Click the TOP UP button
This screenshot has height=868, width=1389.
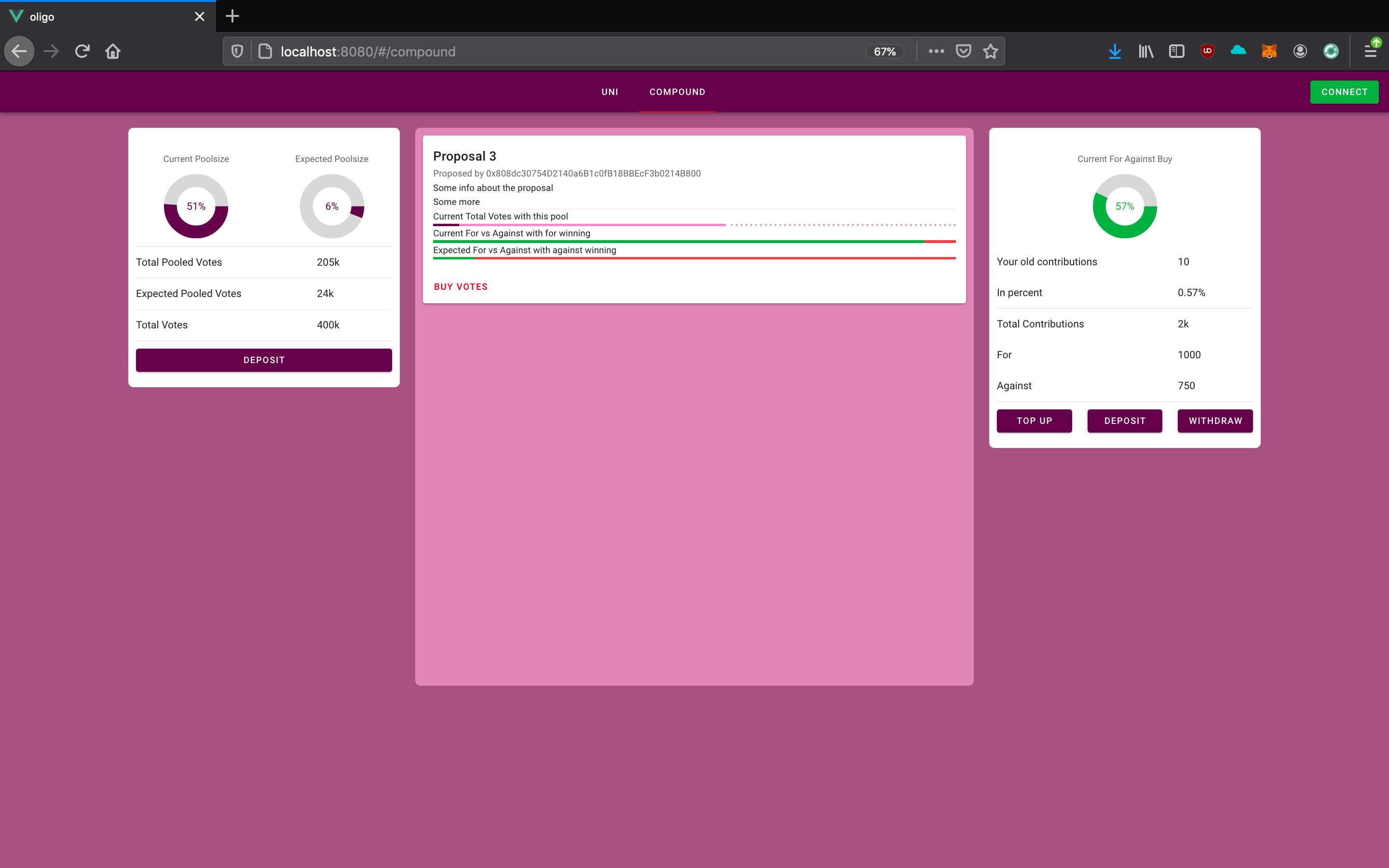pos(1035,421)
